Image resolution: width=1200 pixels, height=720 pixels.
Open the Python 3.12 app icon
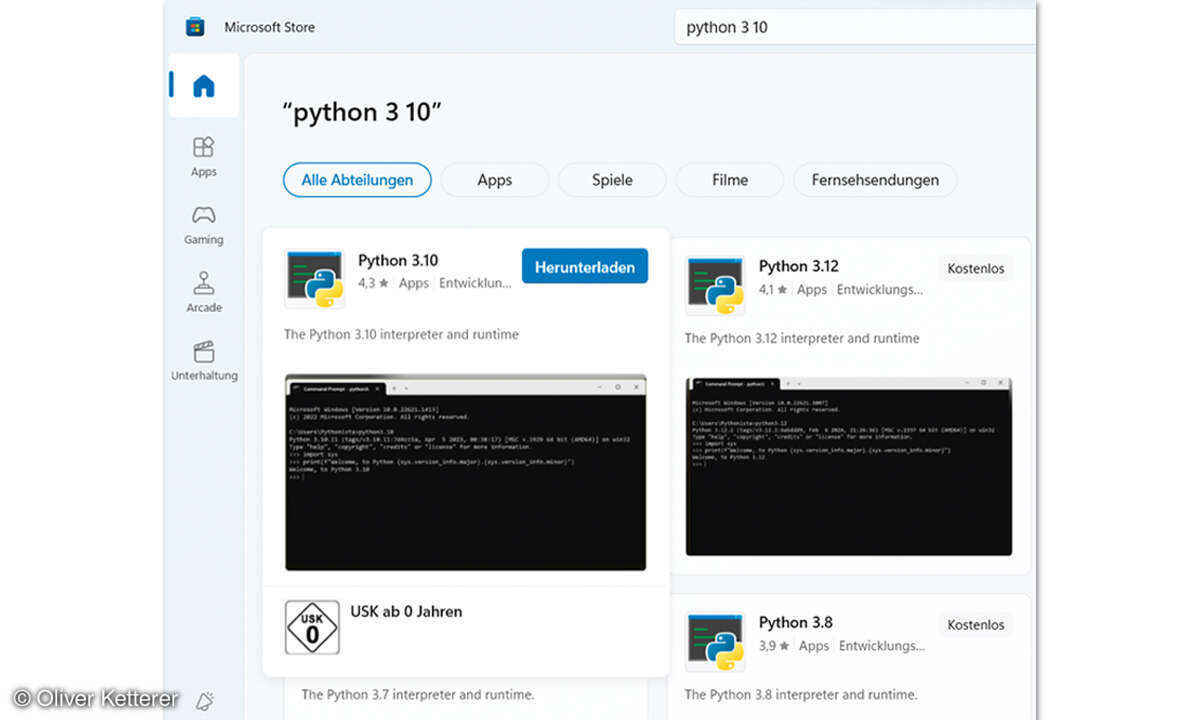pyautogui.click(x=715, y=285)
